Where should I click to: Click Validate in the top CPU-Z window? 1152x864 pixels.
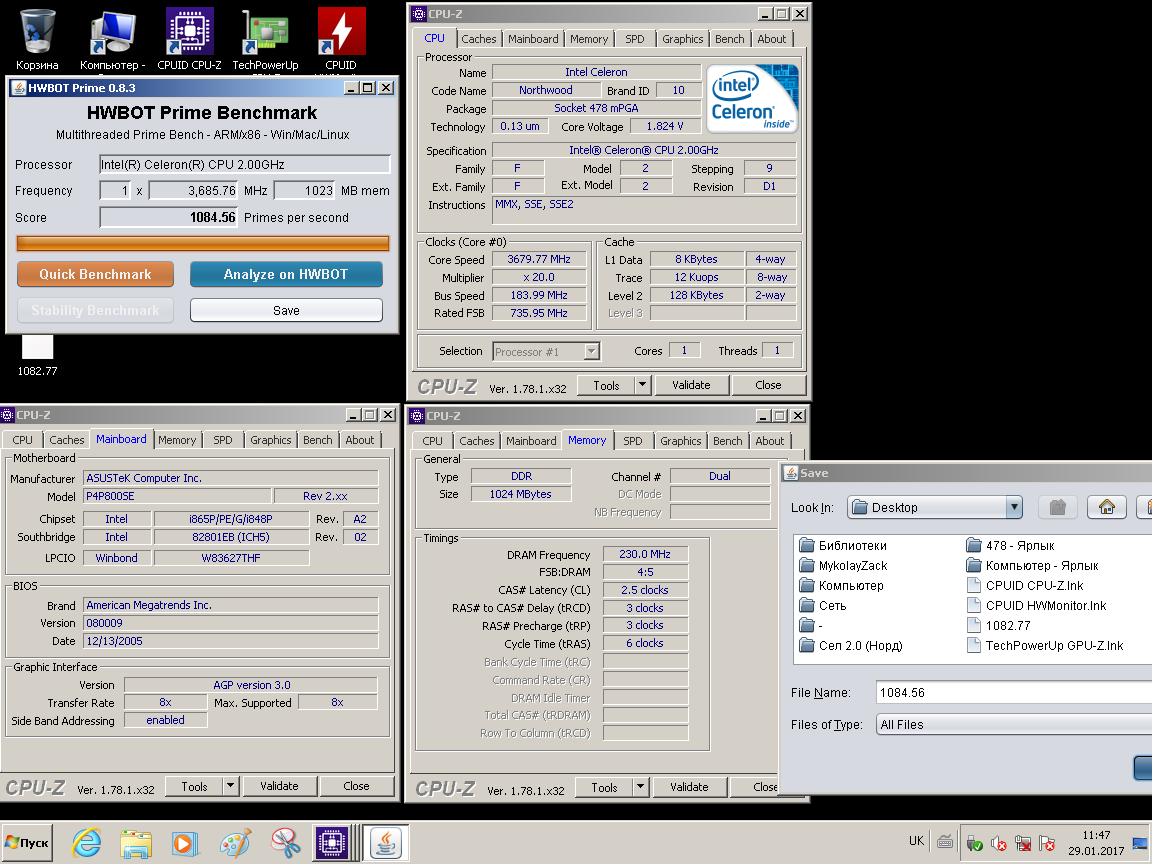click(x=691, y=385)
